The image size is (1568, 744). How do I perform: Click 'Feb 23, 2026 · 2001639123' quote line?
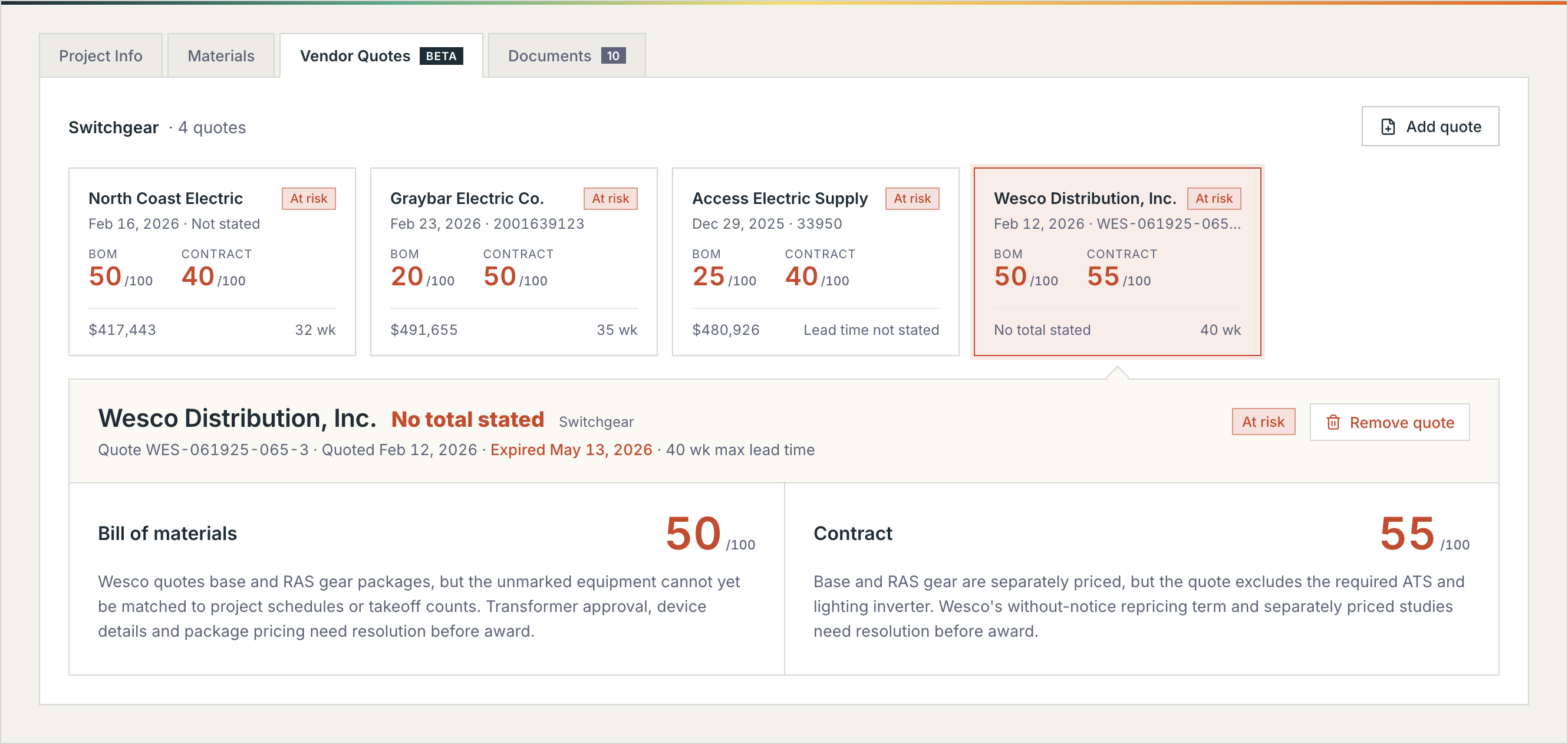487,224
